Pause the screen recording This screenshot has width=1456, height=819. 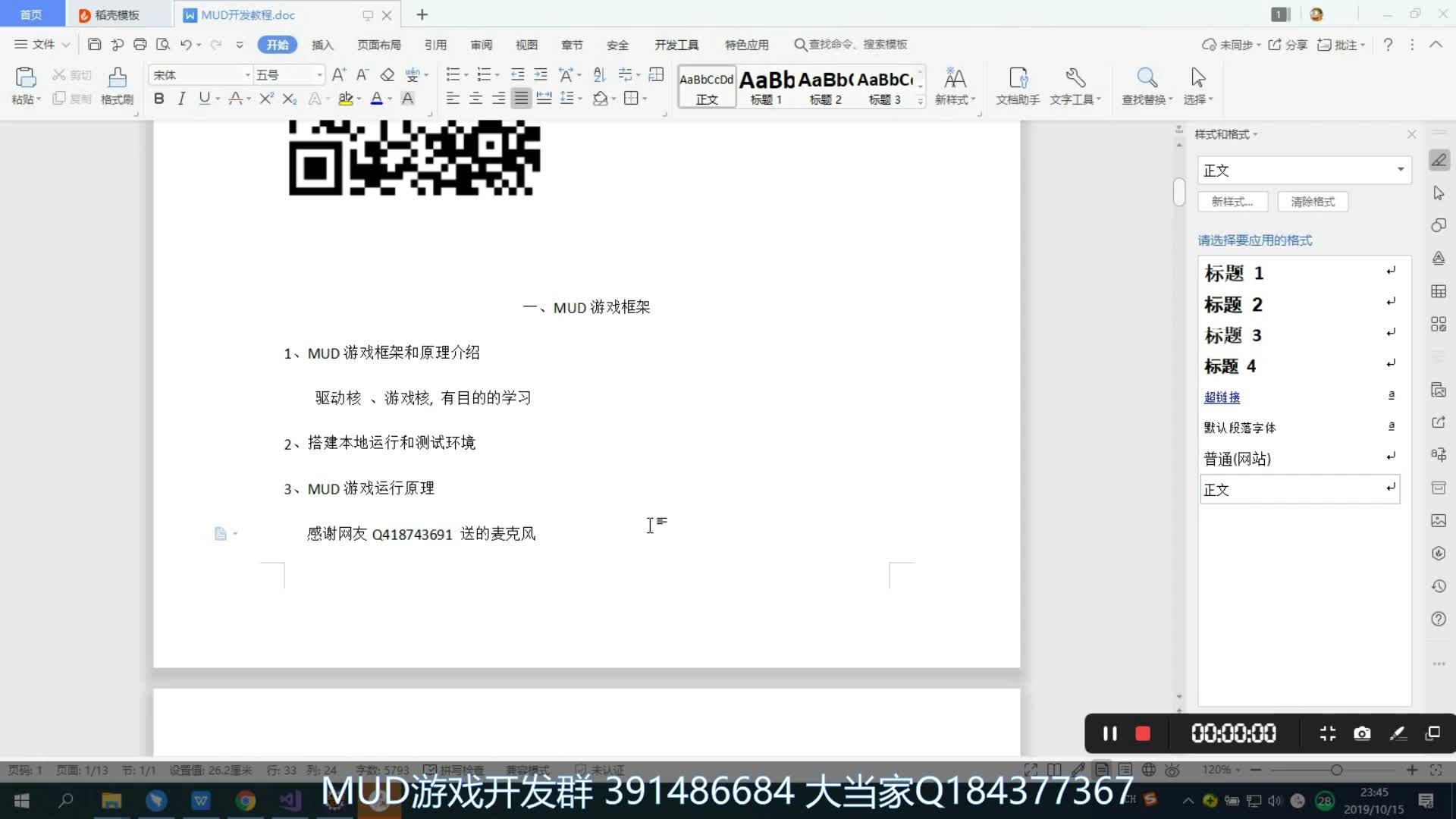pyautogui.click(x=1110, y=733)
